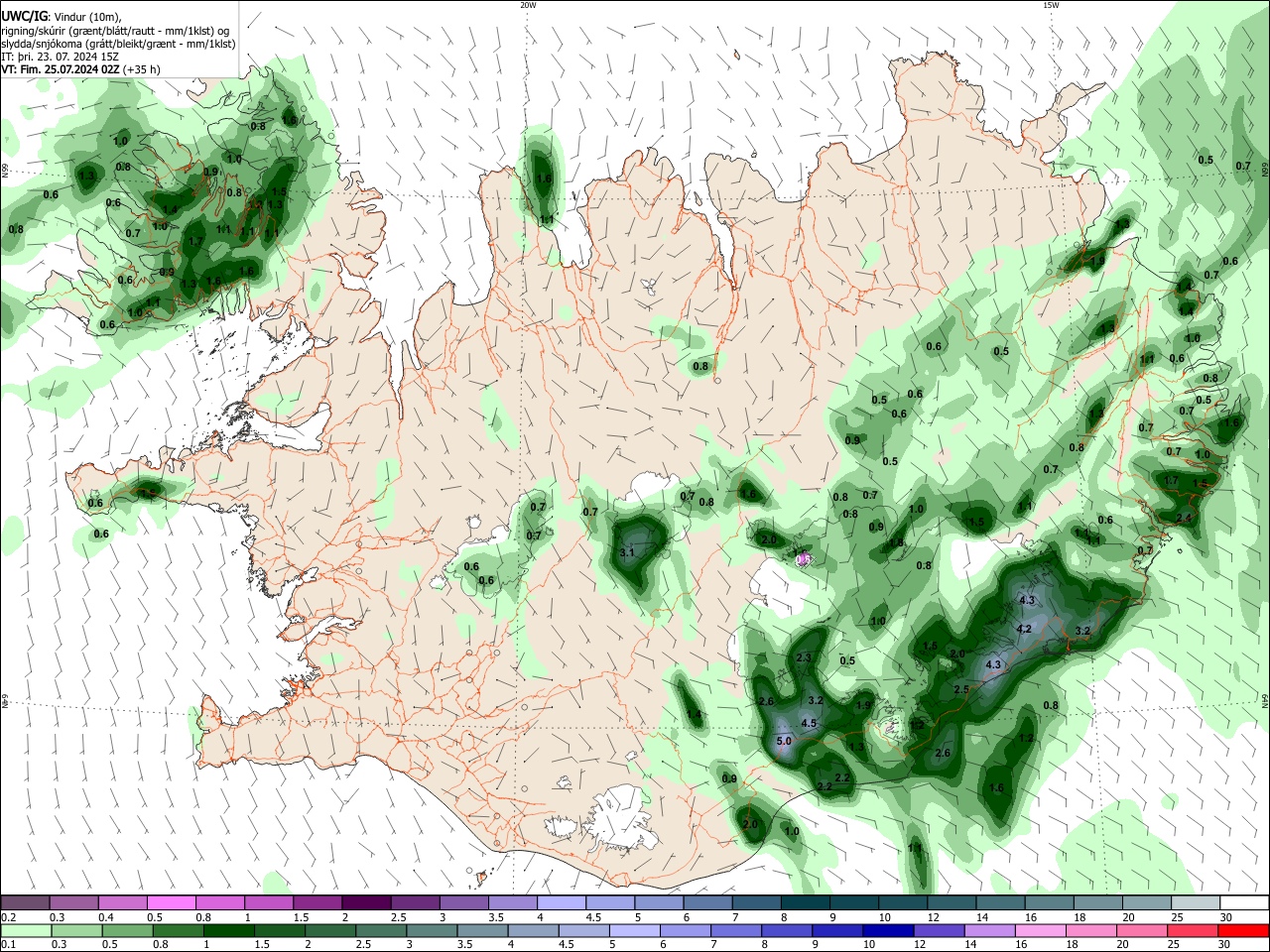The width and height of the screenshot is (1270, 952).
Task: Click the darkest green lower swatch between 1 and 1.5
Action: pos(228,930)
